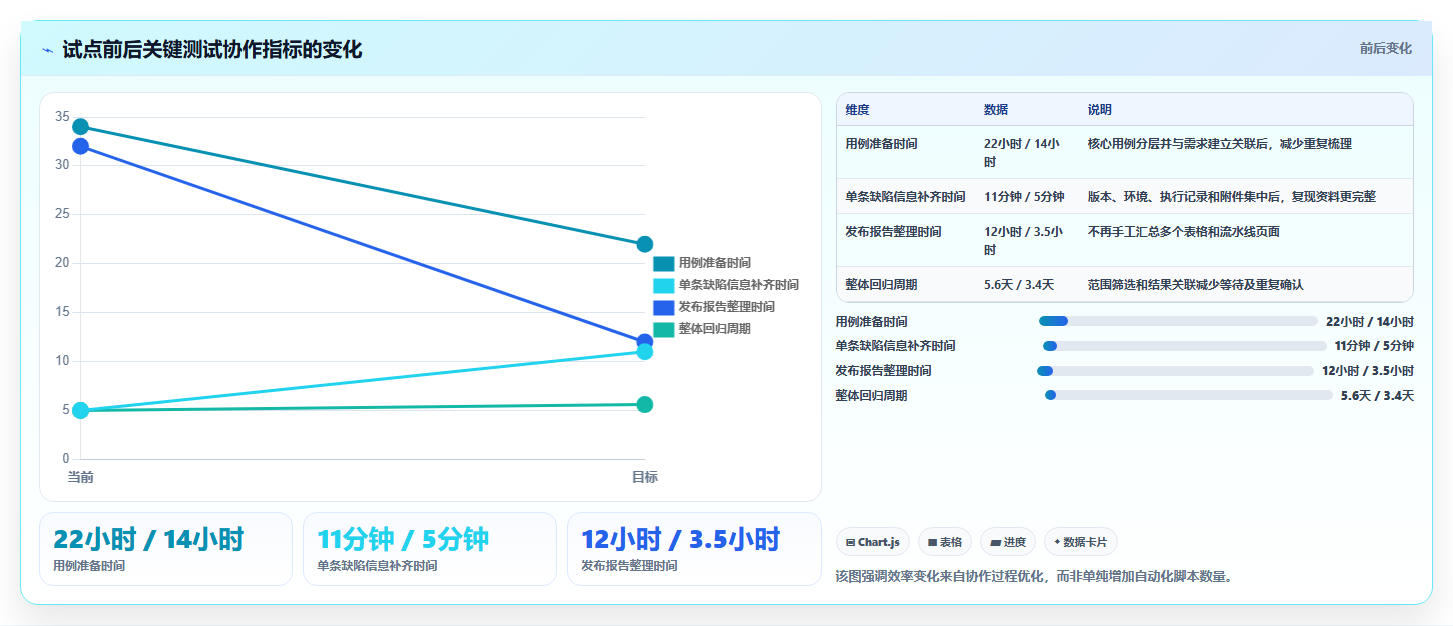1453x626 pixels.
Task: Click y-axis value 35
Action: pyautogui.click(x=62, y=117)
